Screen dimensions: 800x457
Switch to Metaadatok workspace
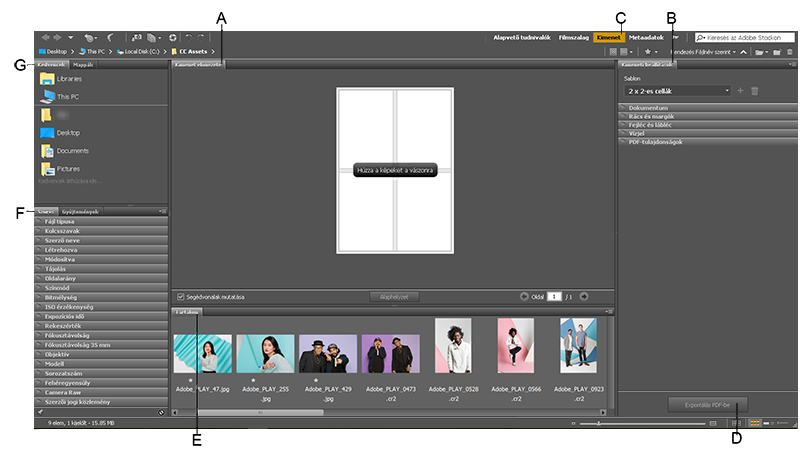click(x=646, y=37)
